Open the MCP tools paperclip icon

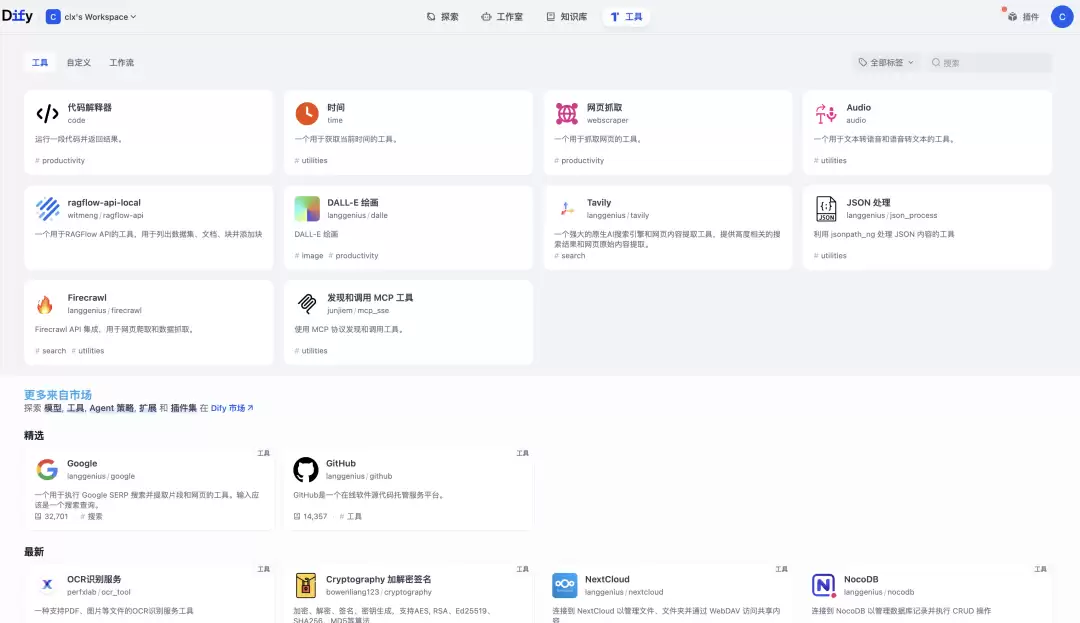[x=307, y=304]
